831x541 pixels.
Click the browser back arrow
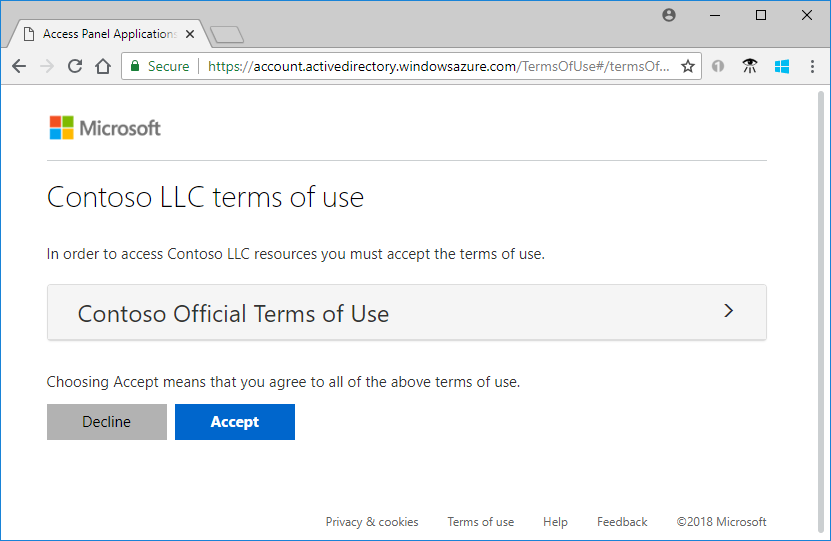click(x=18, y=66)
